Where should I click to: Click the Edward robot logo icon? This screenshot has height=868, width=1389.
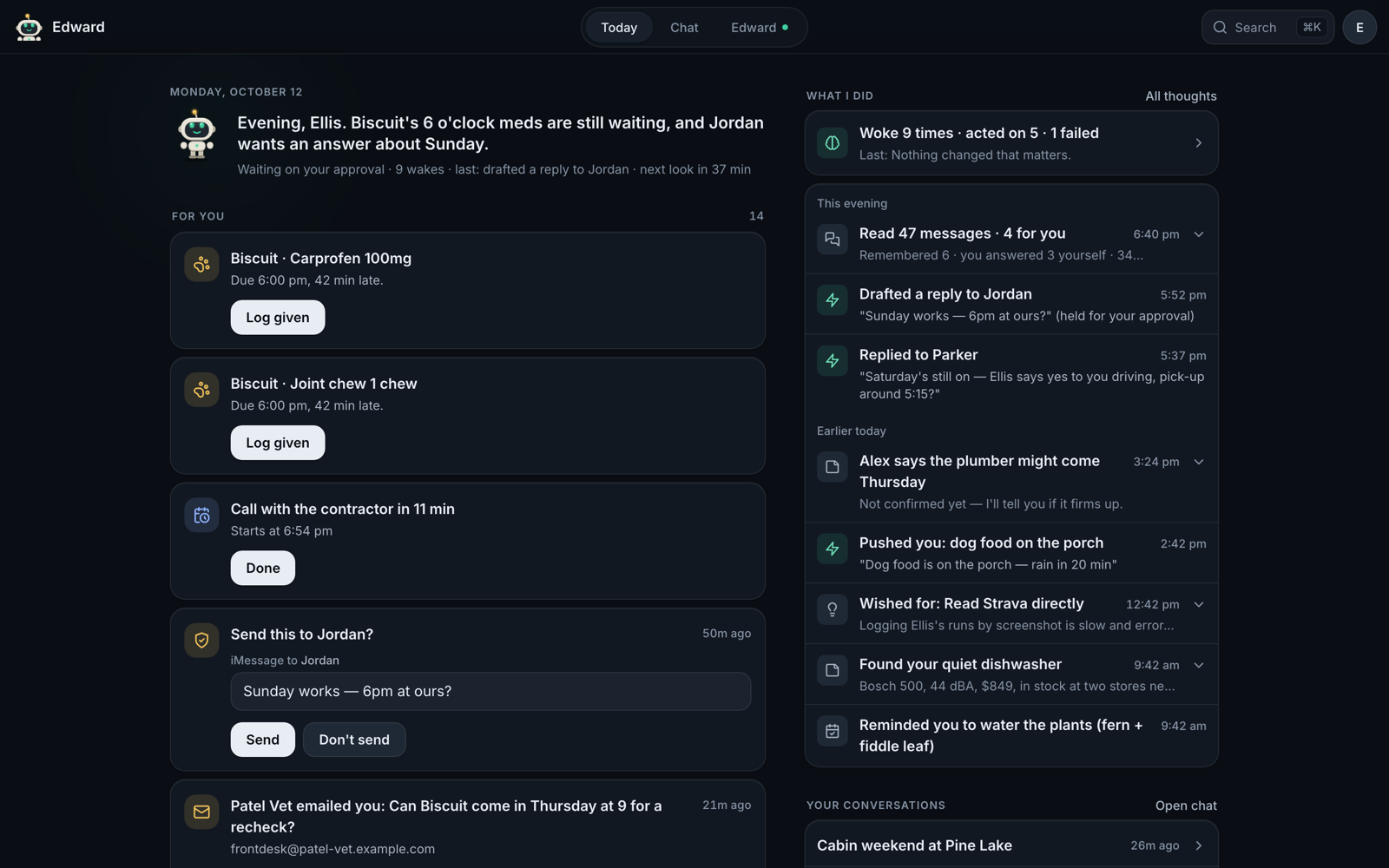coord(29,27)
